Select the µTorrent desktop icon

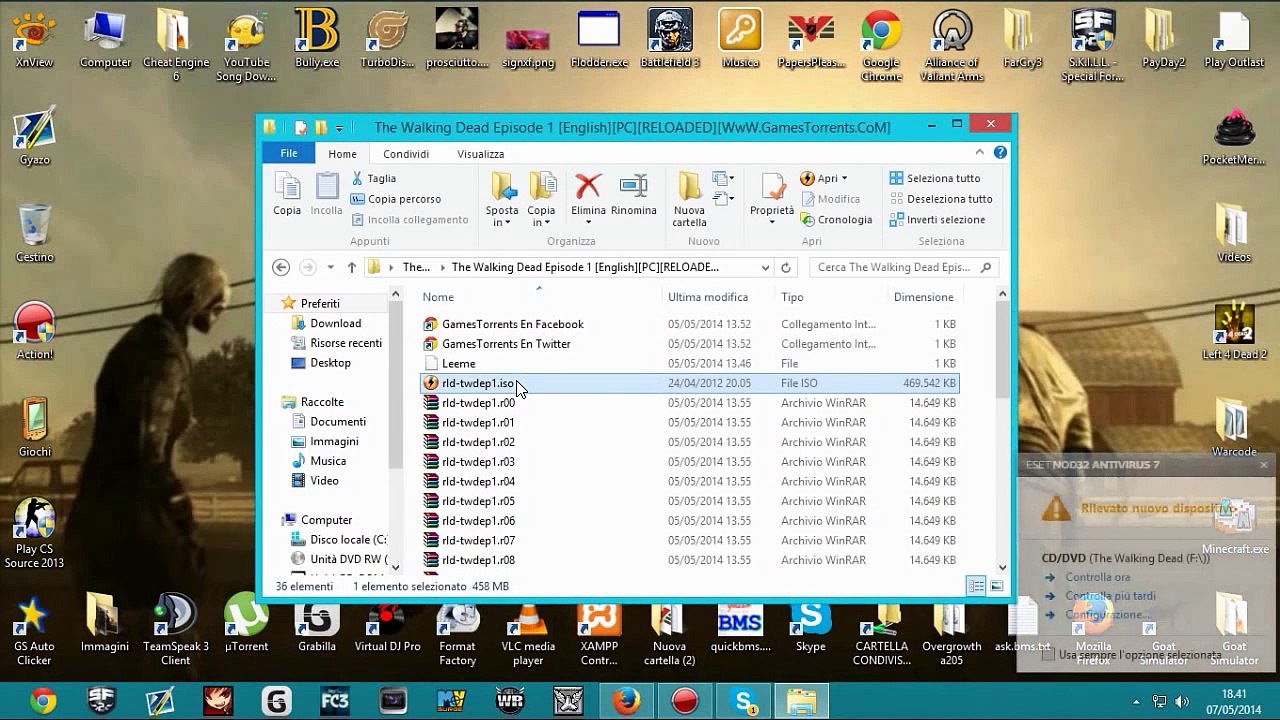pyautogui.click(x=246, y=627)
